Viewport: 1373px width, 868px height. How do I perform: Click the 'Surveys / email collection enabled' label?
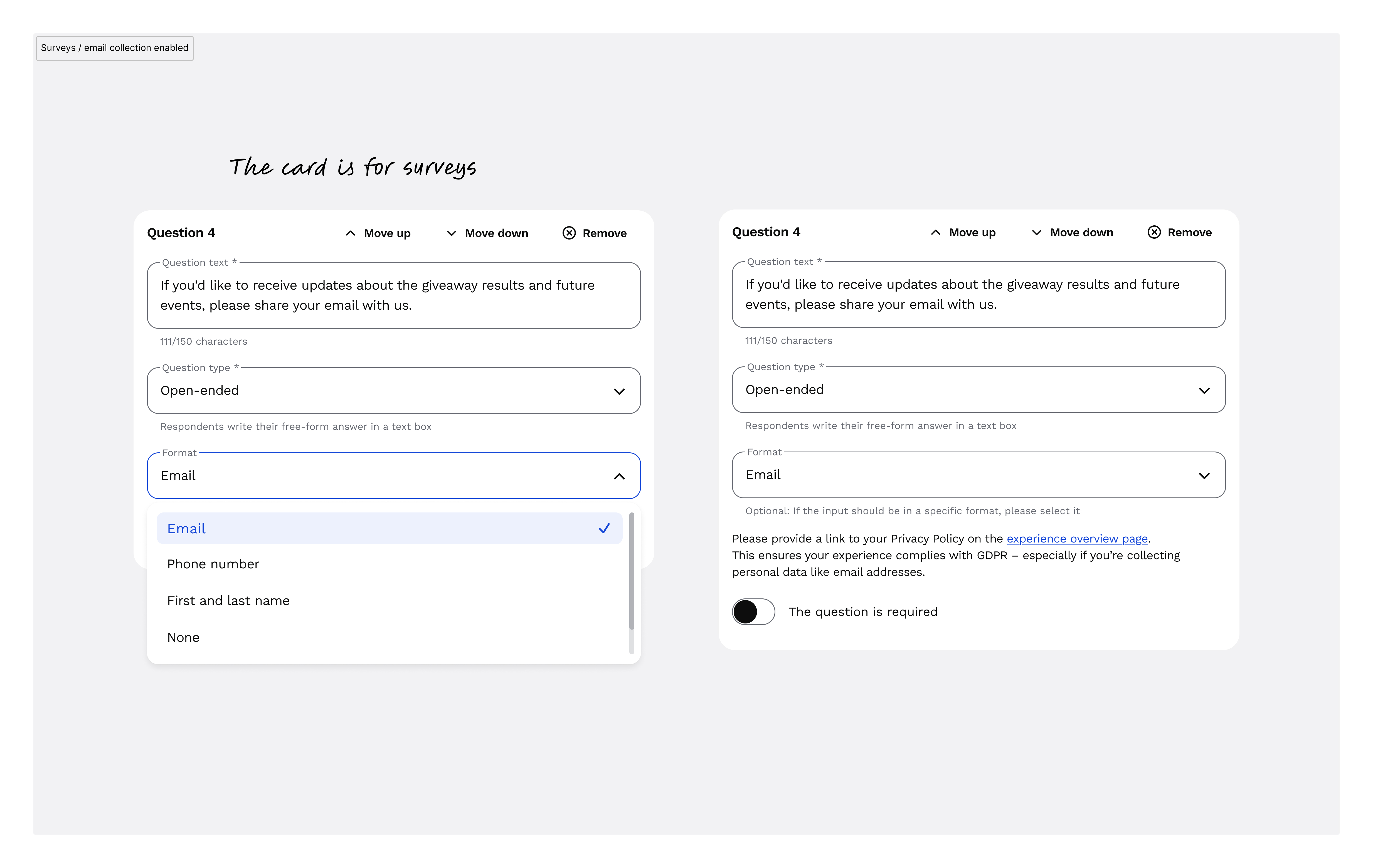tap(114, 48)
